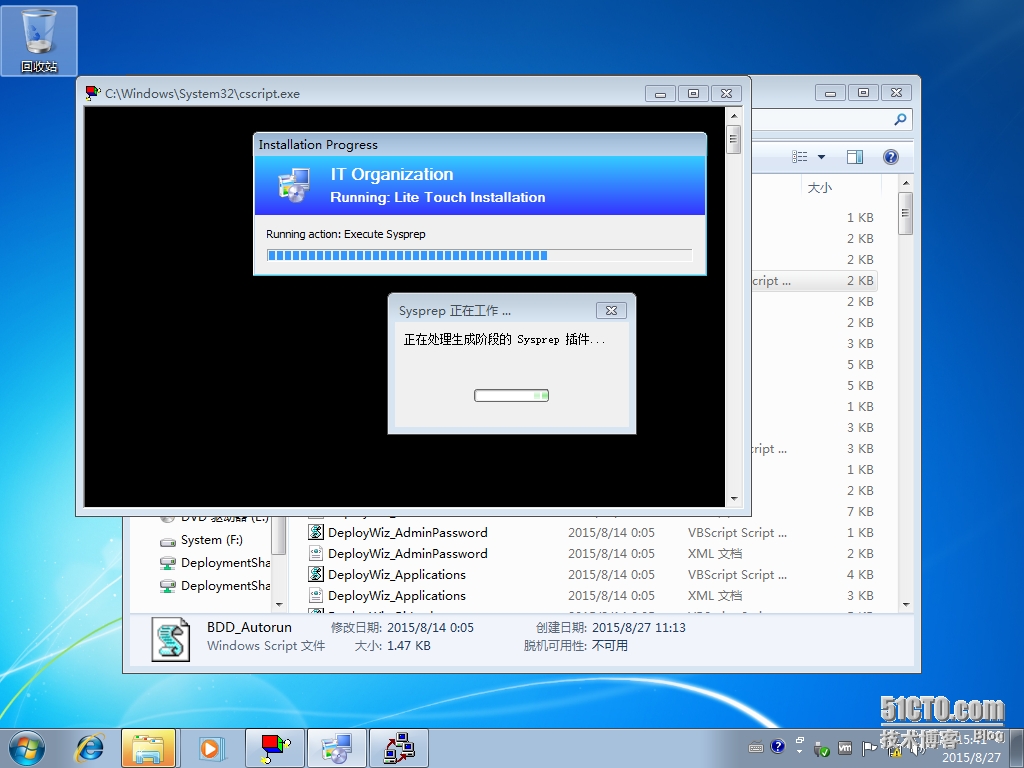
Task: Click the BDD_Autorun script icon in details pane
Action: point(171,639)
